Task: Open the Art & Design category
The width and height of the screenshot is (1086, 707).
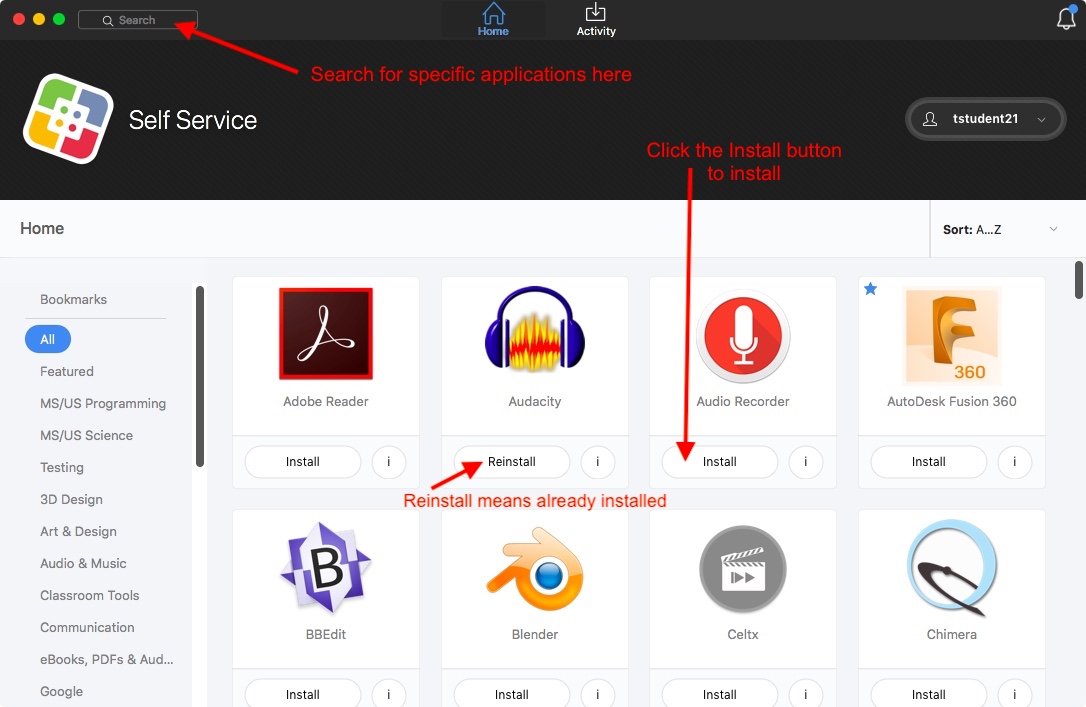Action: pyautogui.click(x=78, y=531)
